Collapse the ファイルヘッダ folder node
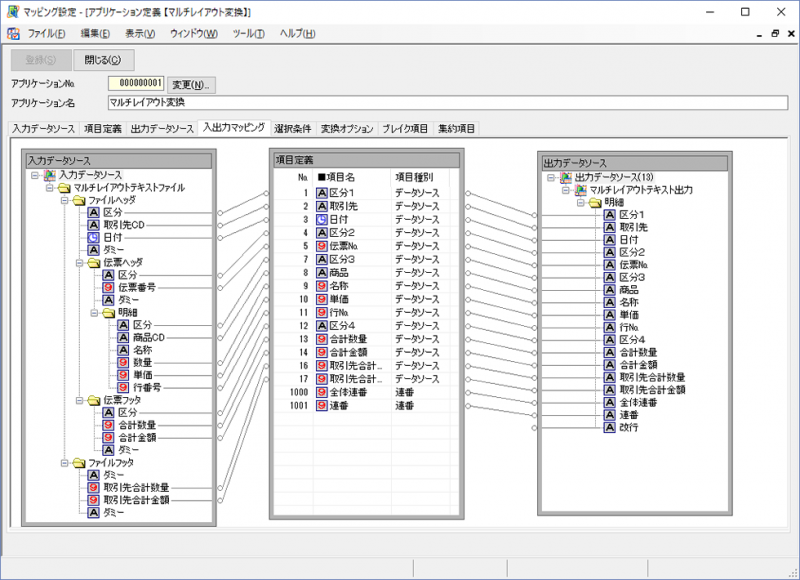800x580 pixels. pos(65,200)
